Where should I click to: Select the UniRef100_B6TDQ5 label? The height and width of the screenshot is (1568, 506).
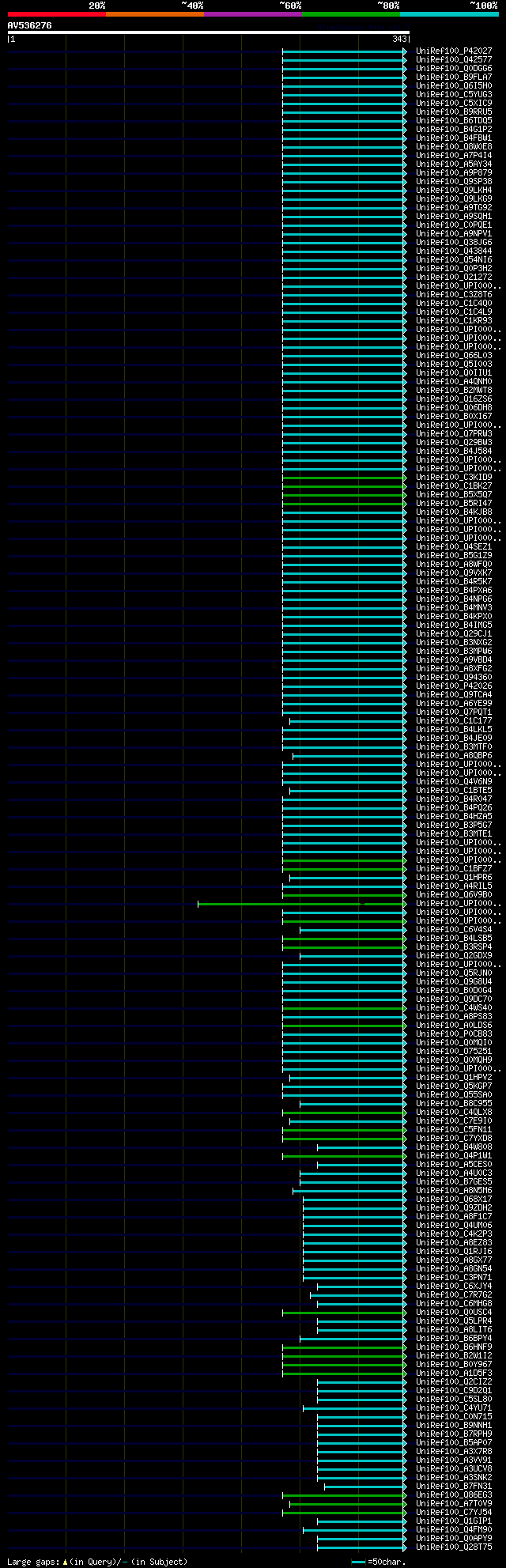[x=454, y=120]
